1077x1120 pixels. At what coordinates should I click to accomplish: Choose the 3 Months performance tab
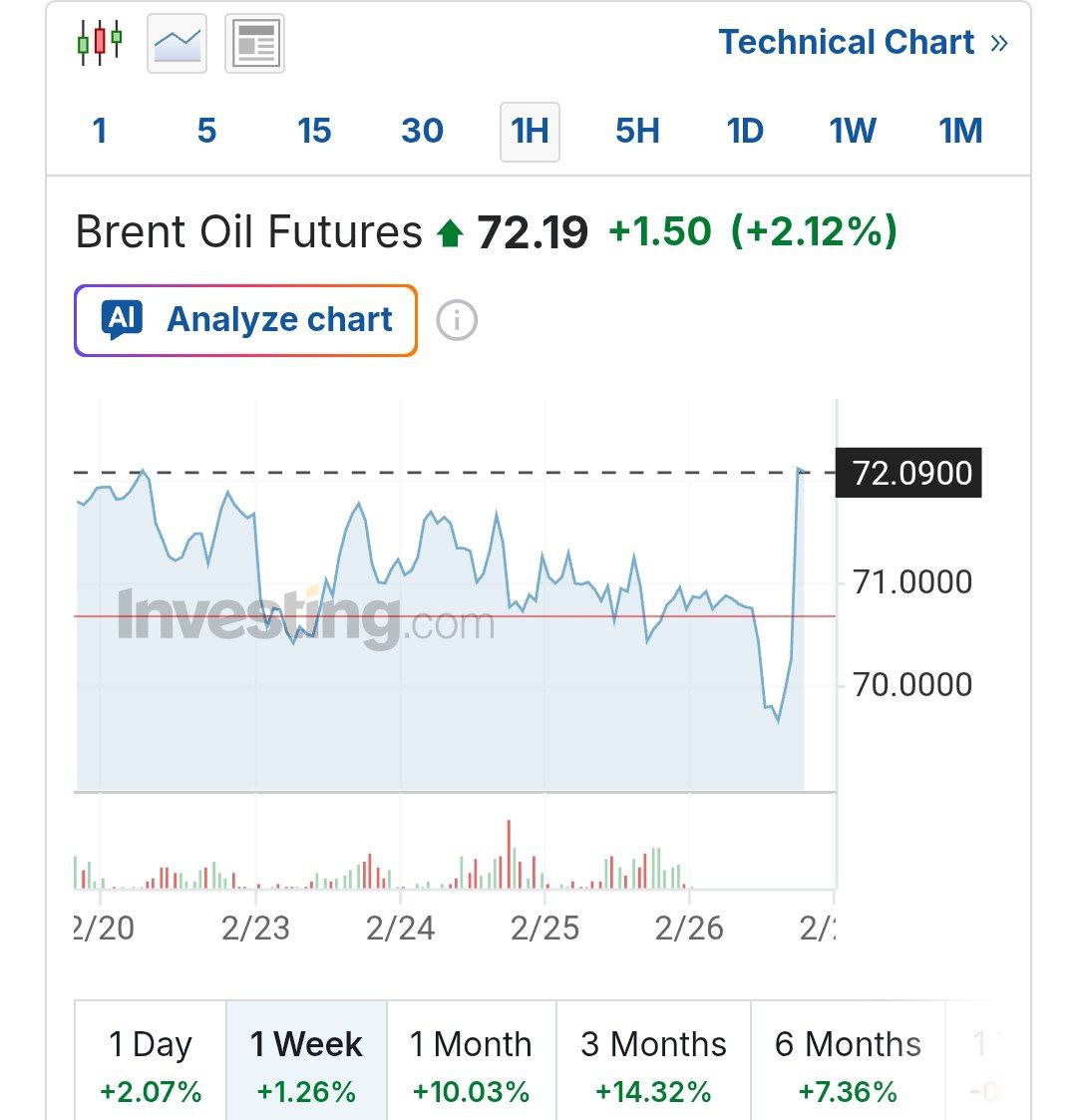[x=653, y=1063]
